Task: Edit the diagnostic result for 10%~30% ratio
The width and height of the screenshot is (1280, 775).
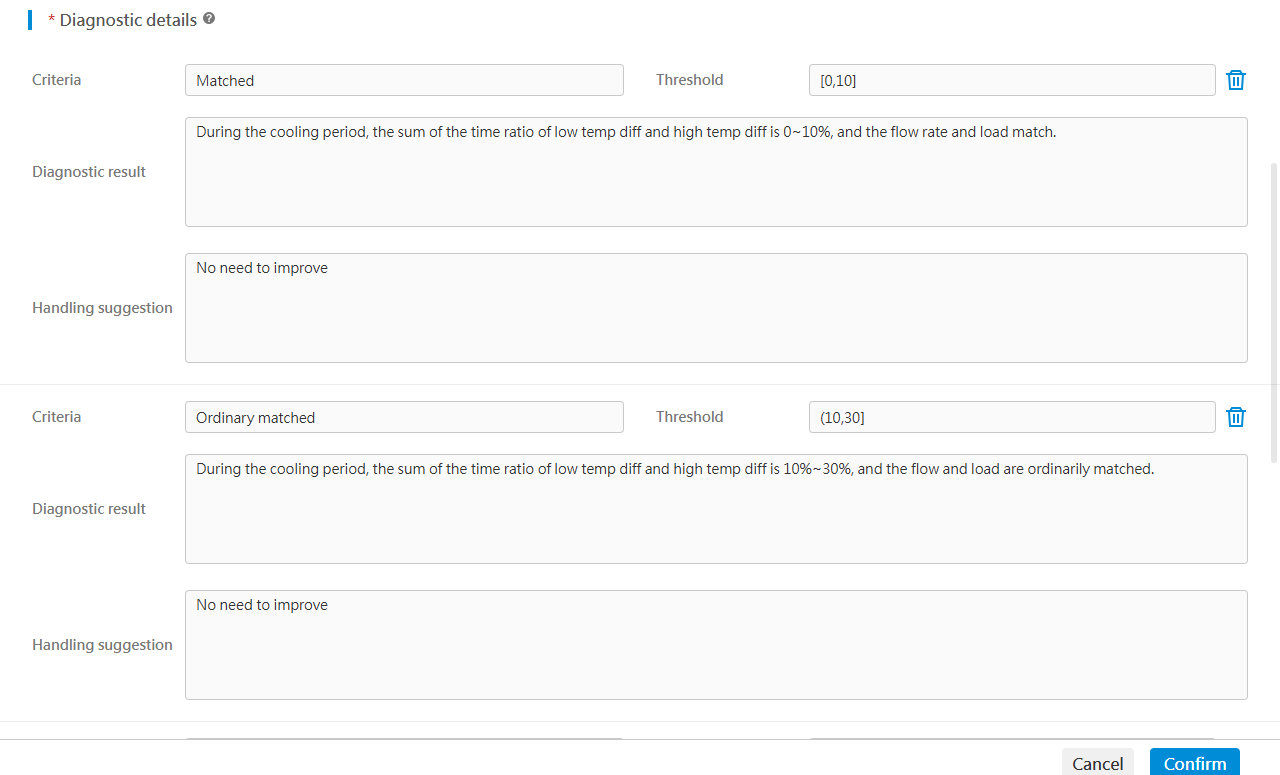Action: tap(716, 509)
